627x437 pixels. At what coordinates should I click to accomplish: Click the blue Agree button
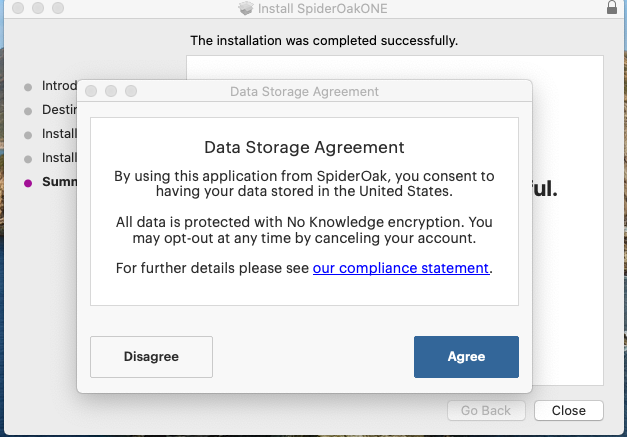pos(466,356)
